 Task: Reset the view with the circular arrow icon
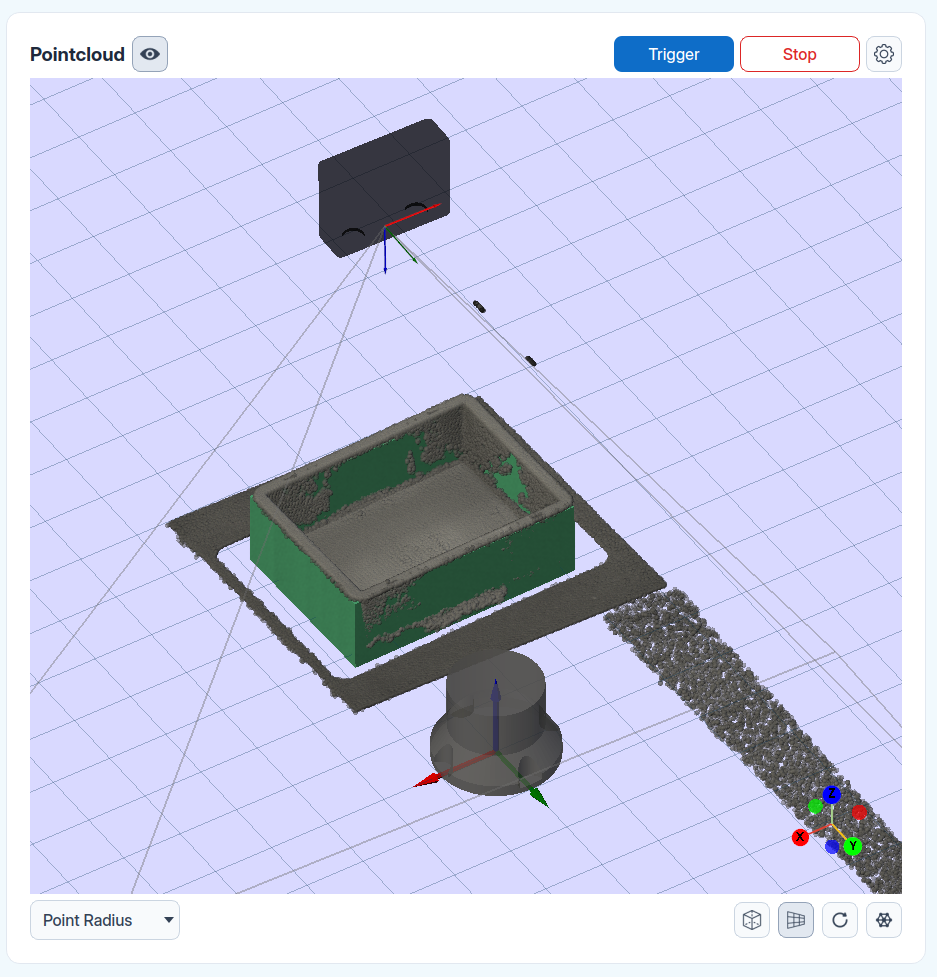point(840,920)
